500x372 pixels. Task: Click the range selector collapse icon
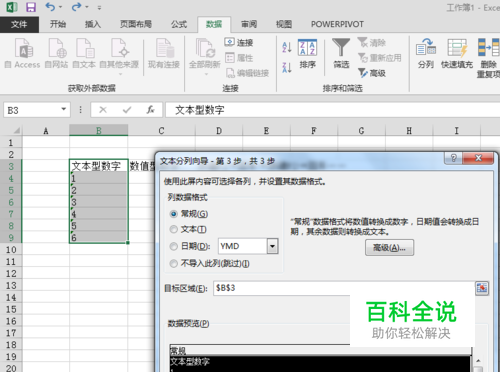(x=482, y=288)
